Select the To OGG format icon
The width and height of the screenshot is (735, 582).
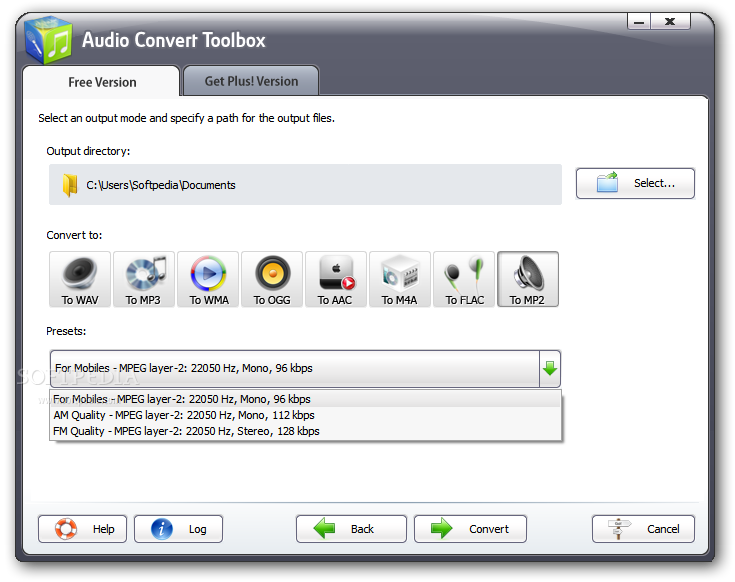(x=272, y=279)
